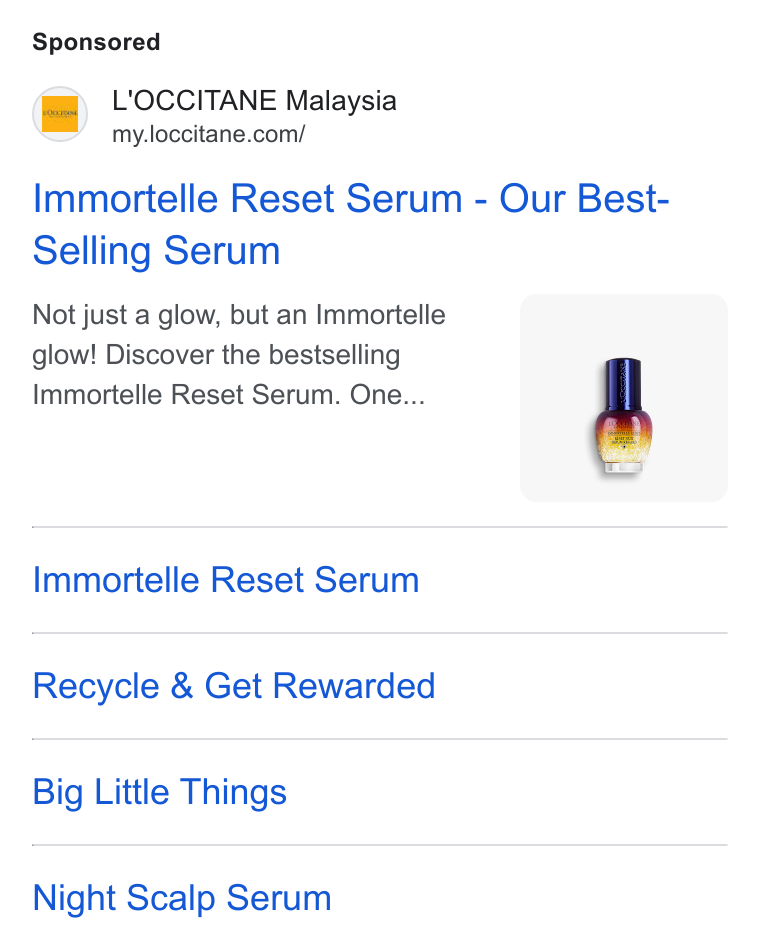Select the Immortelle Reset Serum sitelink
The width and height of the screenshot is (760, 950).
225,580
